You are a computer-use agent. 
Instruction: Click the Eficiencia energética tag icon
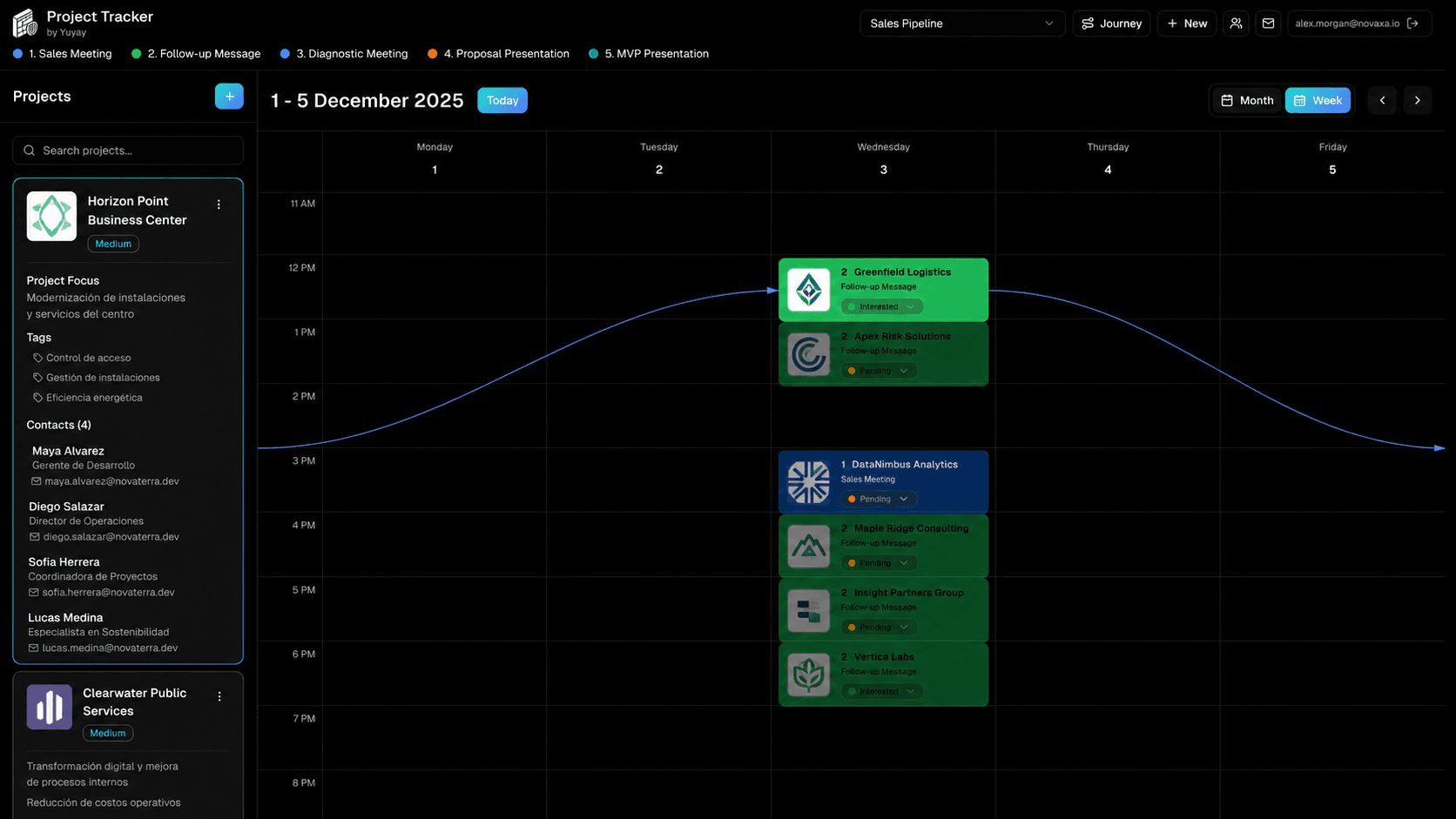tap(38, 398)
